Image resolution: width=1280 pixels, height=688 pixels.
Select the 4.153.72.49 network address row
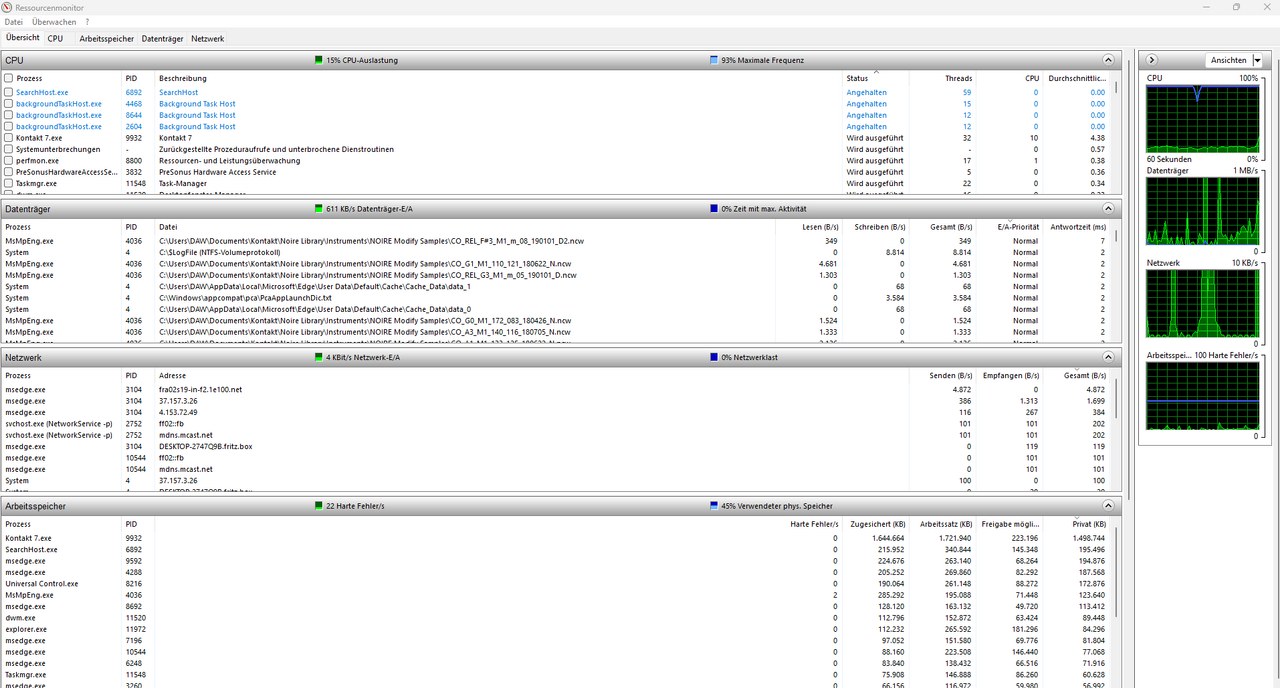click(557, 412)
